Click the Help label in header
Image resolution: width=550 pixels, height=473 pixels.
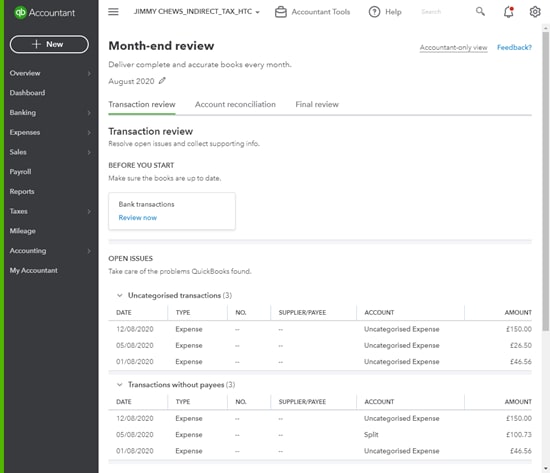pyautogui.click(x=393, y=12)
